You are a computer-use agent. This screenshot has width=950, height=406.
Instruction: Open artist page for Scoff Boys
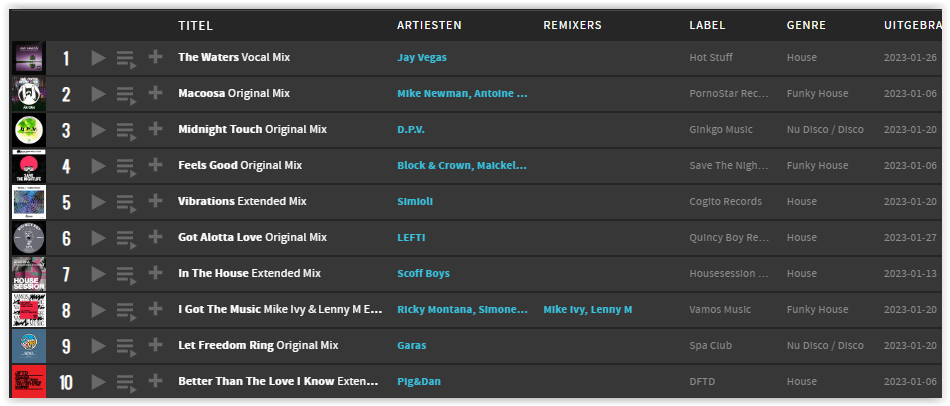423,273
